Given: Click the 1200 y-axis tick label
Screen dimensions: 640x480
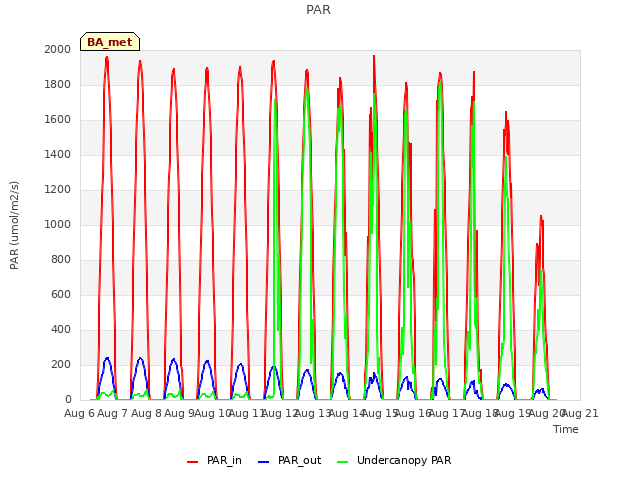Looking at the screenshot, I should point(58,190).
